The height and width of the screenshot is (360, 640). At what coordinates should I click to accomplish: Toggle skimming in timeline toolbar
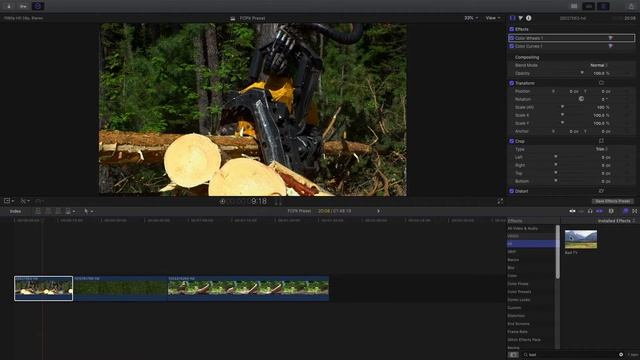[572, 211]
